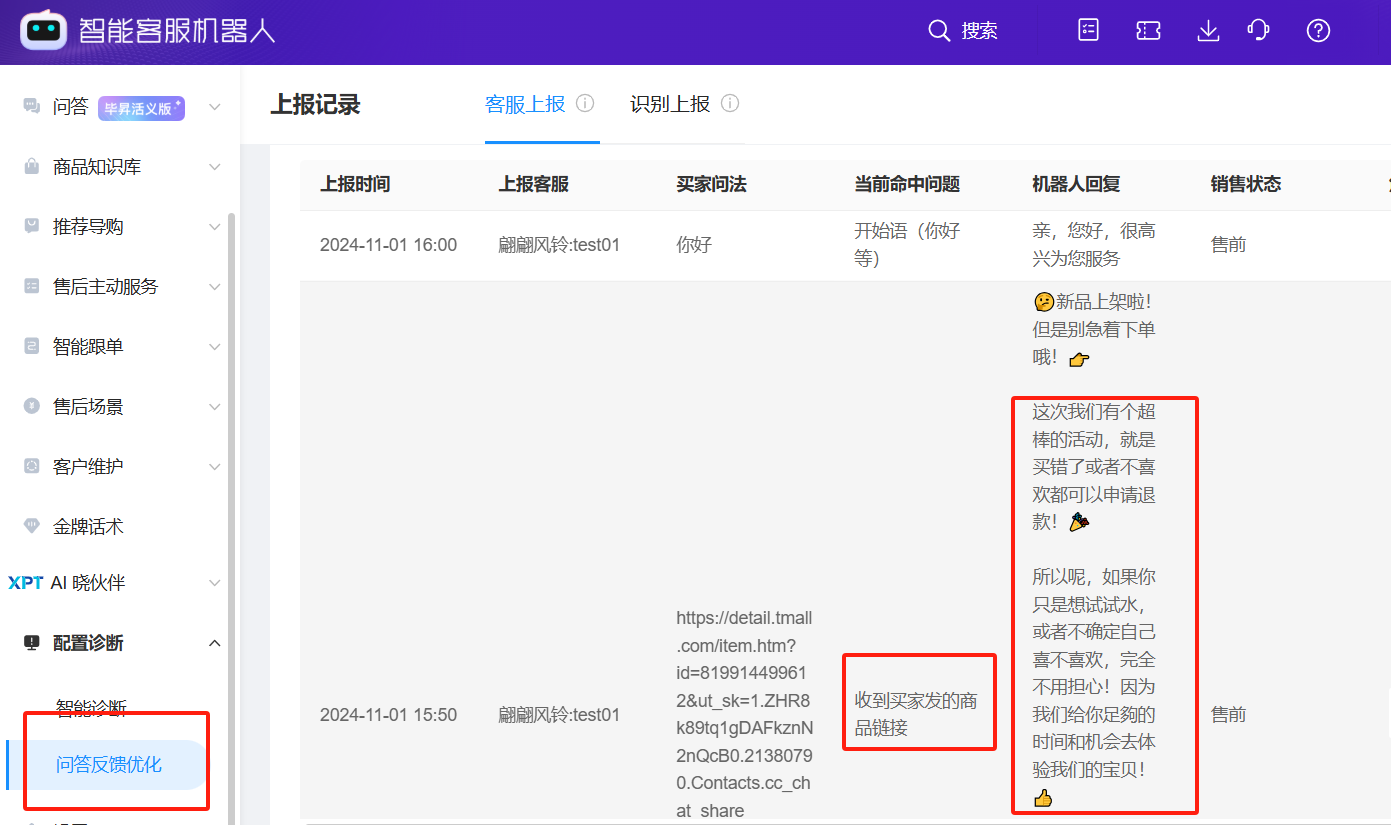Expand the 智能跟单 menu chevron
Viewport: 1391px width, 825px height.
[x=215, y=347]
